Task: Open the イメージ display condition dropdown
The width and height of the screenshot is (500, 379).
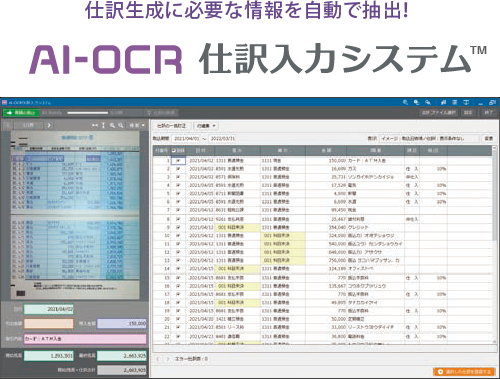Action: [429, 138]
